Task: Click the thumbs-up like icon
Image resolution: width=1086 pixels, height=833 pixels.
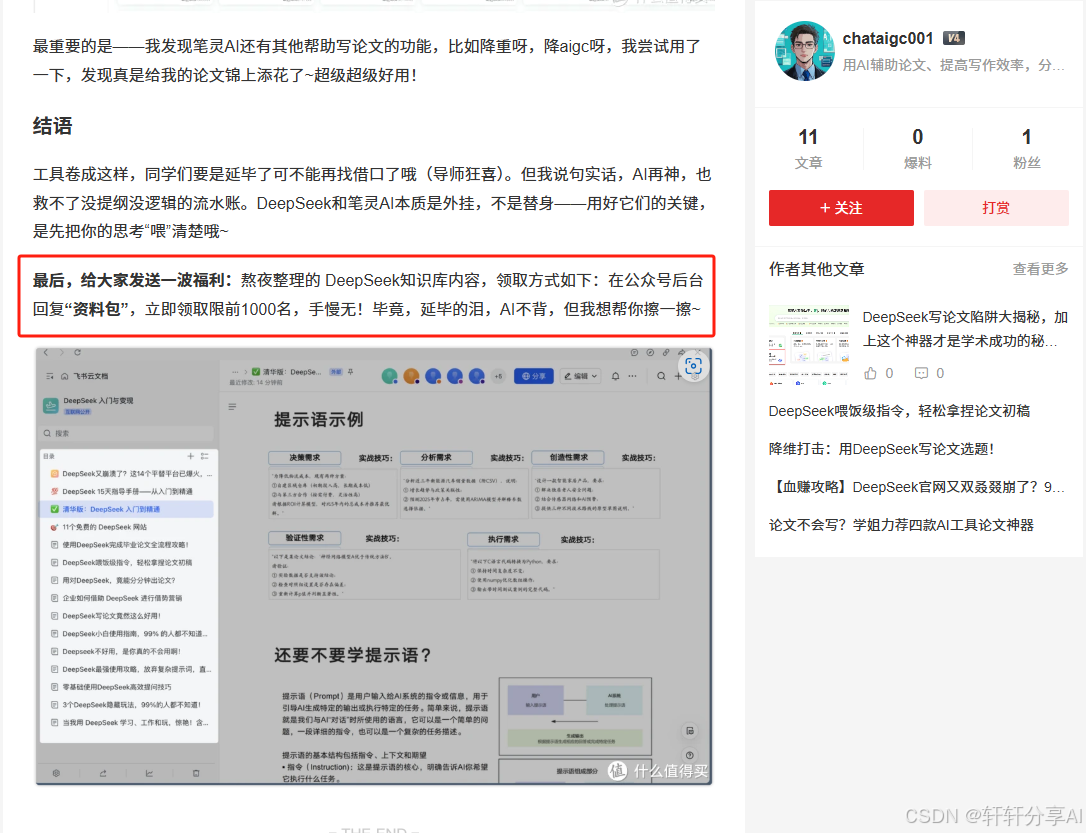Action: 871,373
